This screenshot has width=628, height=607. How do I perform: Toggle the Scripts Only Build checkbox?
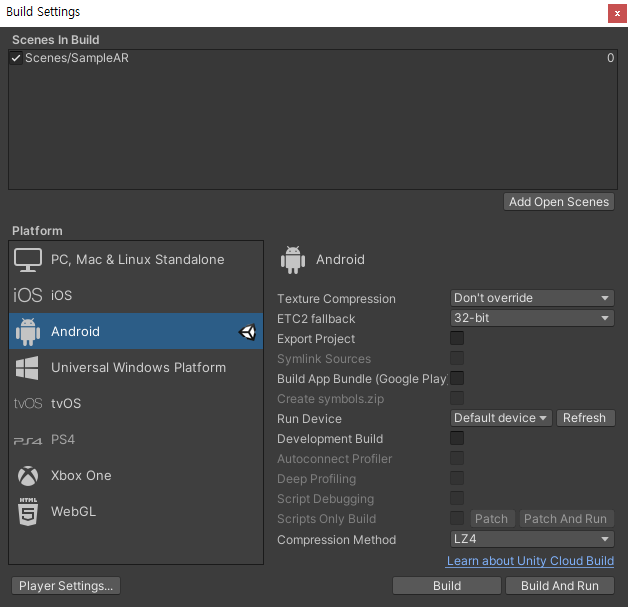point(457,518)
